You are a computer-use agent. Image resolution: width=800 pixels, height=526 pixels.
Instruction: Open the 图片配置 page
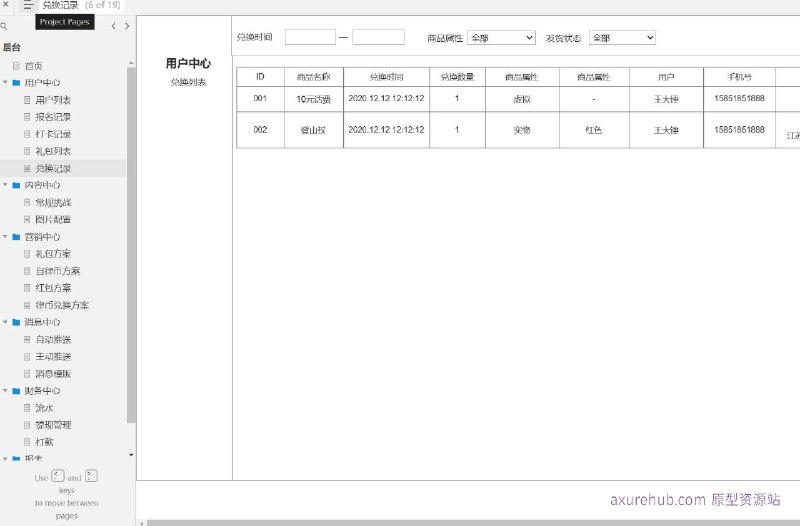click(x=53, y=219)
